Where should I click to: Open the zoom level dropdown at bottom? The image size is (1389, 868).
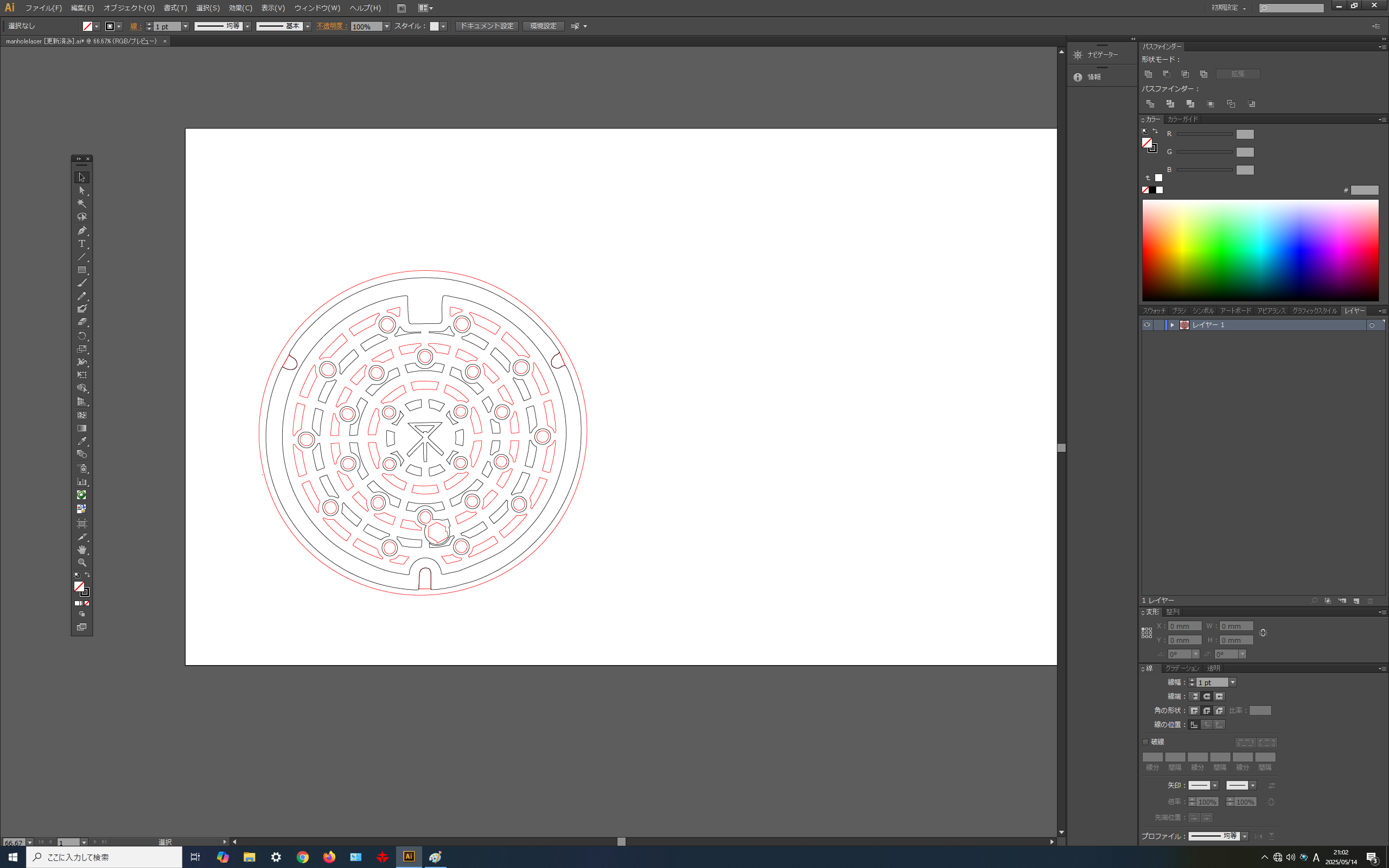[x=30, y=842]
